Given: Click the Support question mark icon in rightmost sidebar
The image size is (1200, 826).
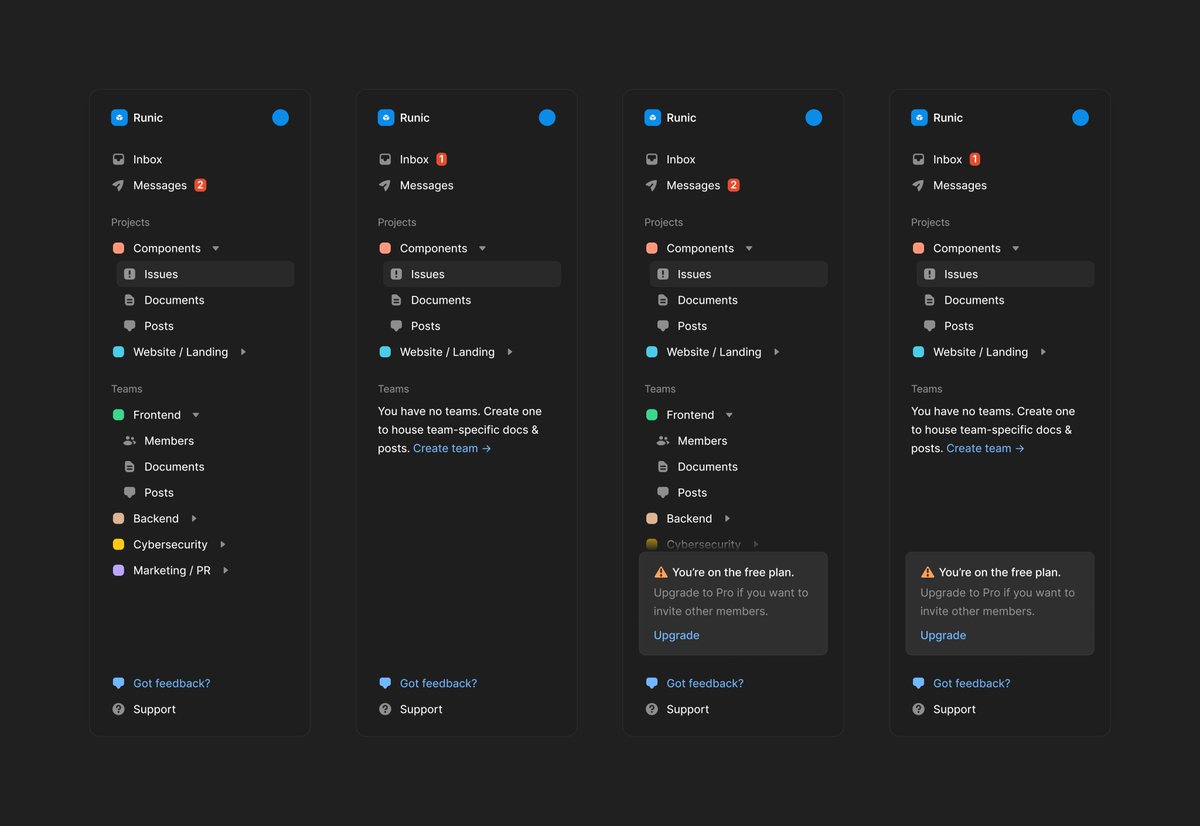Looking at the screenshot, I should [919, 710].
